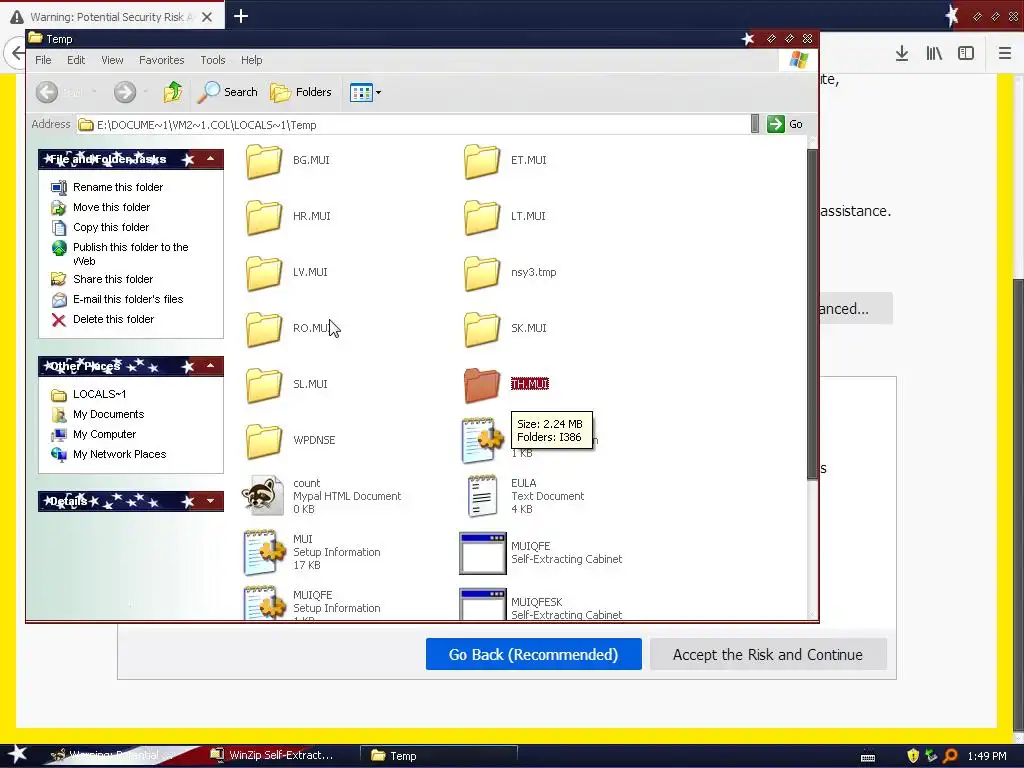This screenshot has width=1024, height=768.
Task: Toggle the Folders tree pane
Action: coord(301,92)
